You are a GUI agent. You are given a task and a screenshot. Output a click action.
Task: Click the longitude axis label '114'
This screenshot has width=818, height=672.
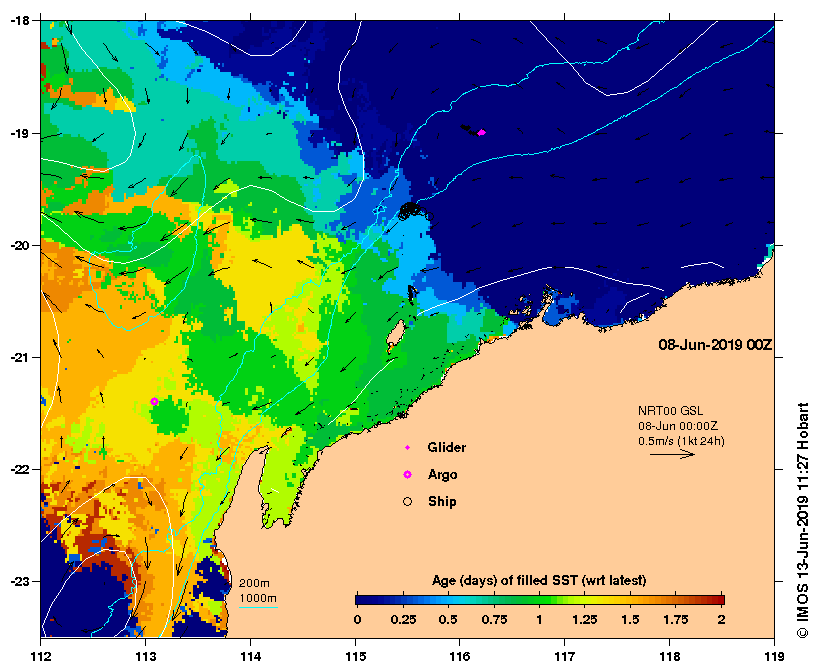(250, 656)
